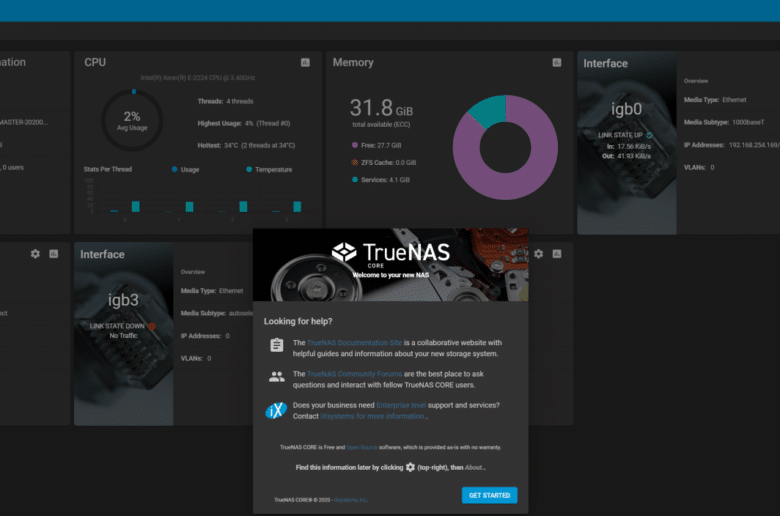Click the CPU card title
The image size is (780, 516).
tap(95, 62)
